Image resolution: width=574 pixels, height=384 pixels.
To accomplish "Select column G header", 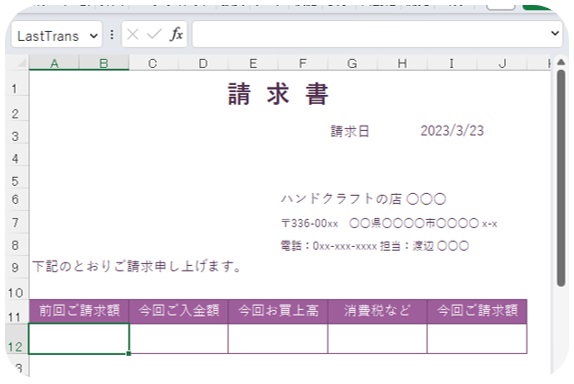I will pos(352,63).
